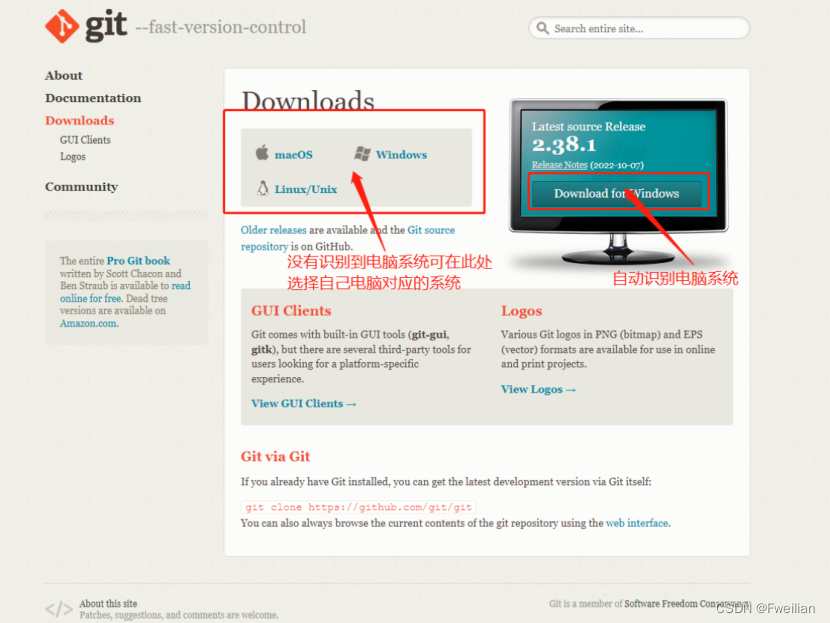
Task: Open the Release Notes link
Action: [x=560, y=165]
